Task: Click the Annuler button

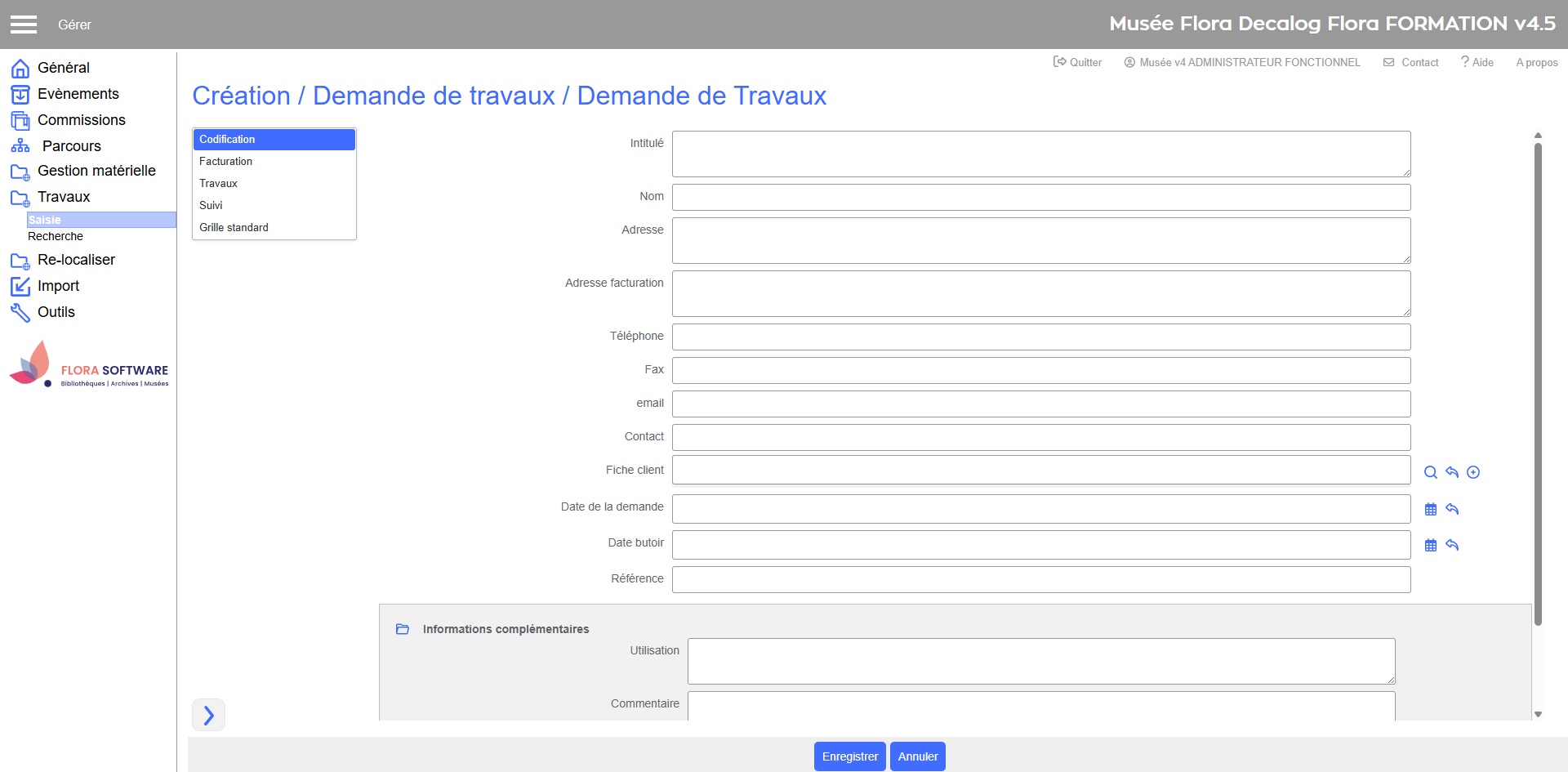Action: (x=917, y=756)
